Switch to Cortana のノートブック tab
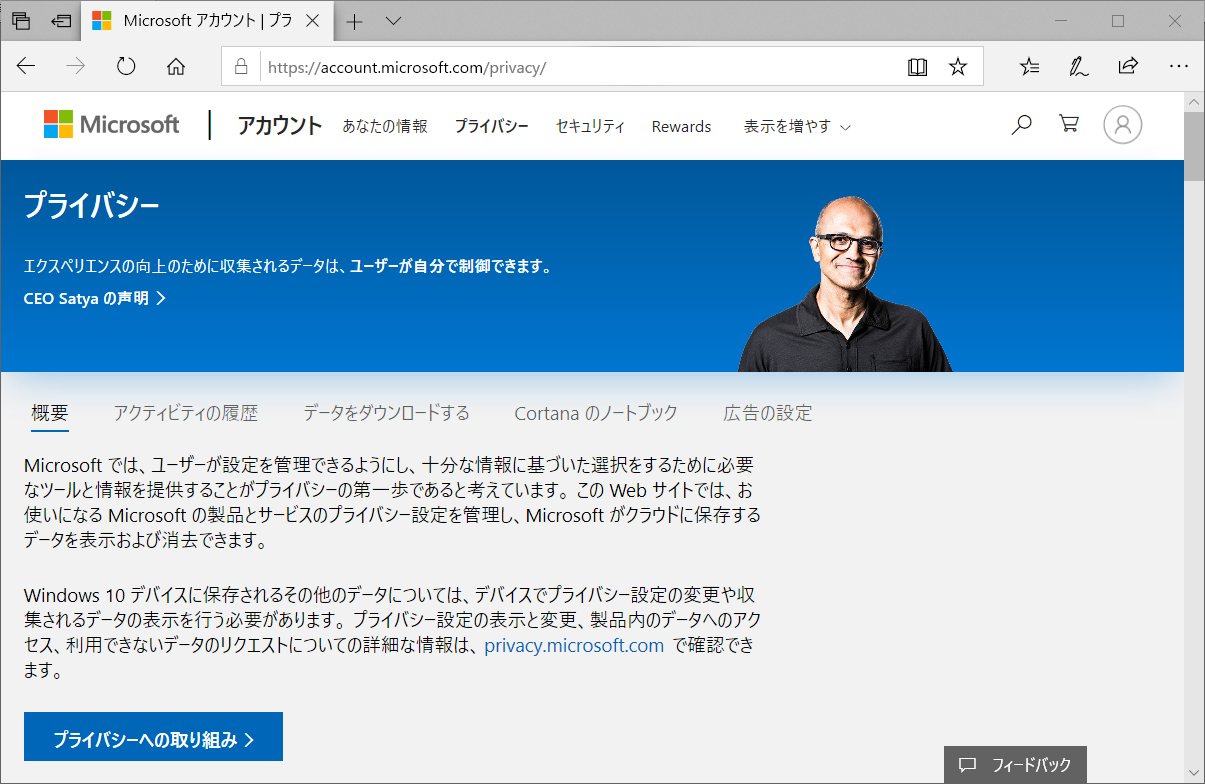1205x784 pixels. (596, 413)
